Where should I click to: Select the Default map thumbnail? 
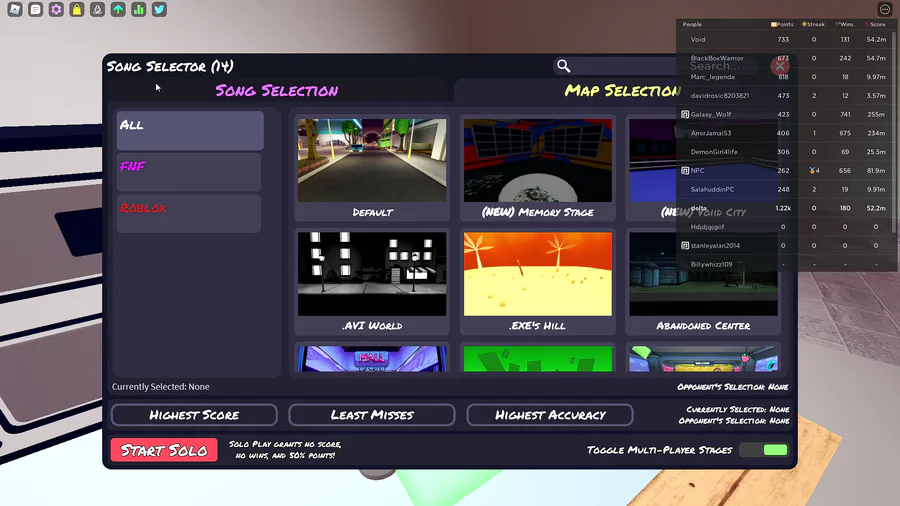372,161
